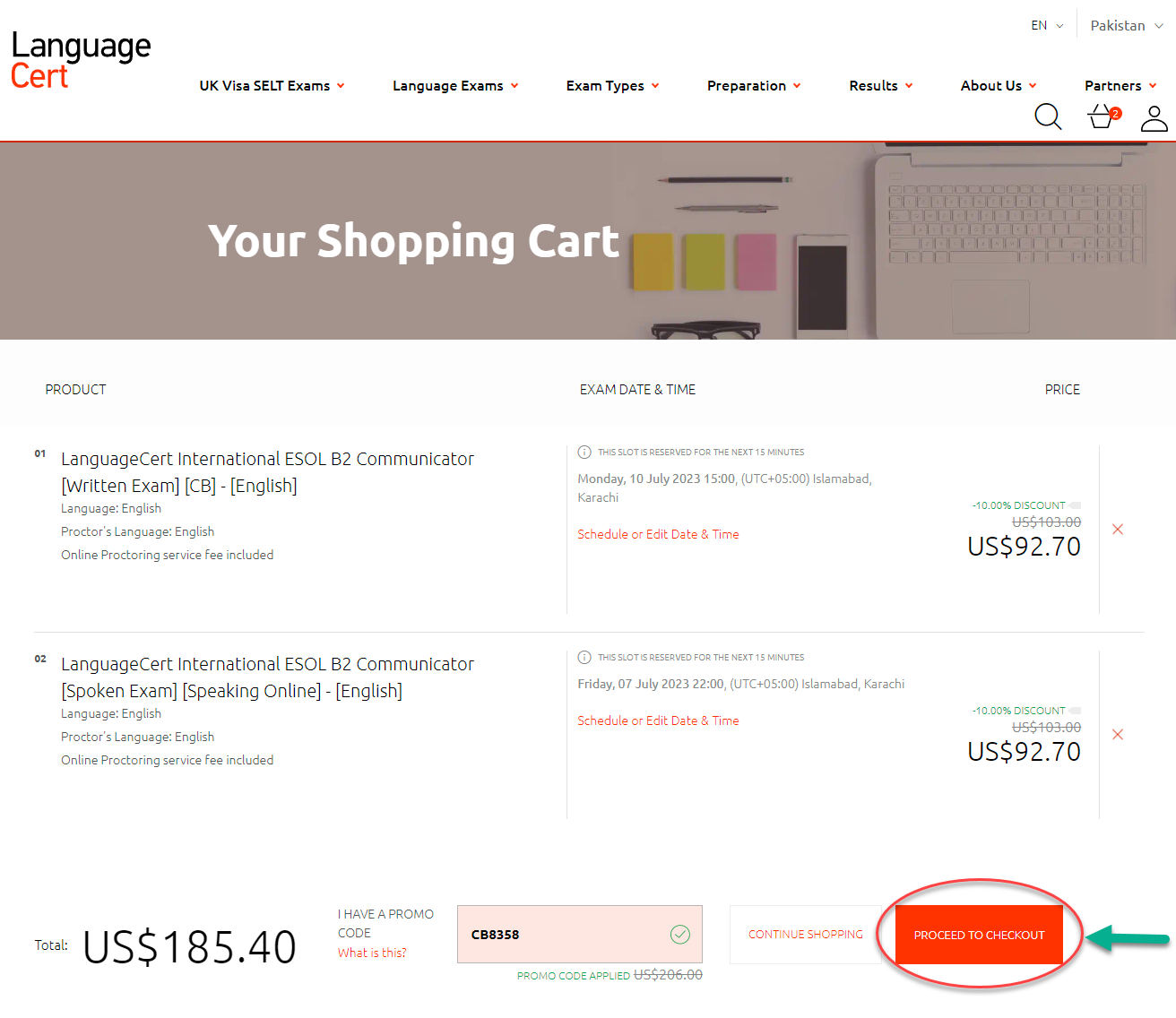Remove the Written Exam item with X

[x=1118, y=529]
